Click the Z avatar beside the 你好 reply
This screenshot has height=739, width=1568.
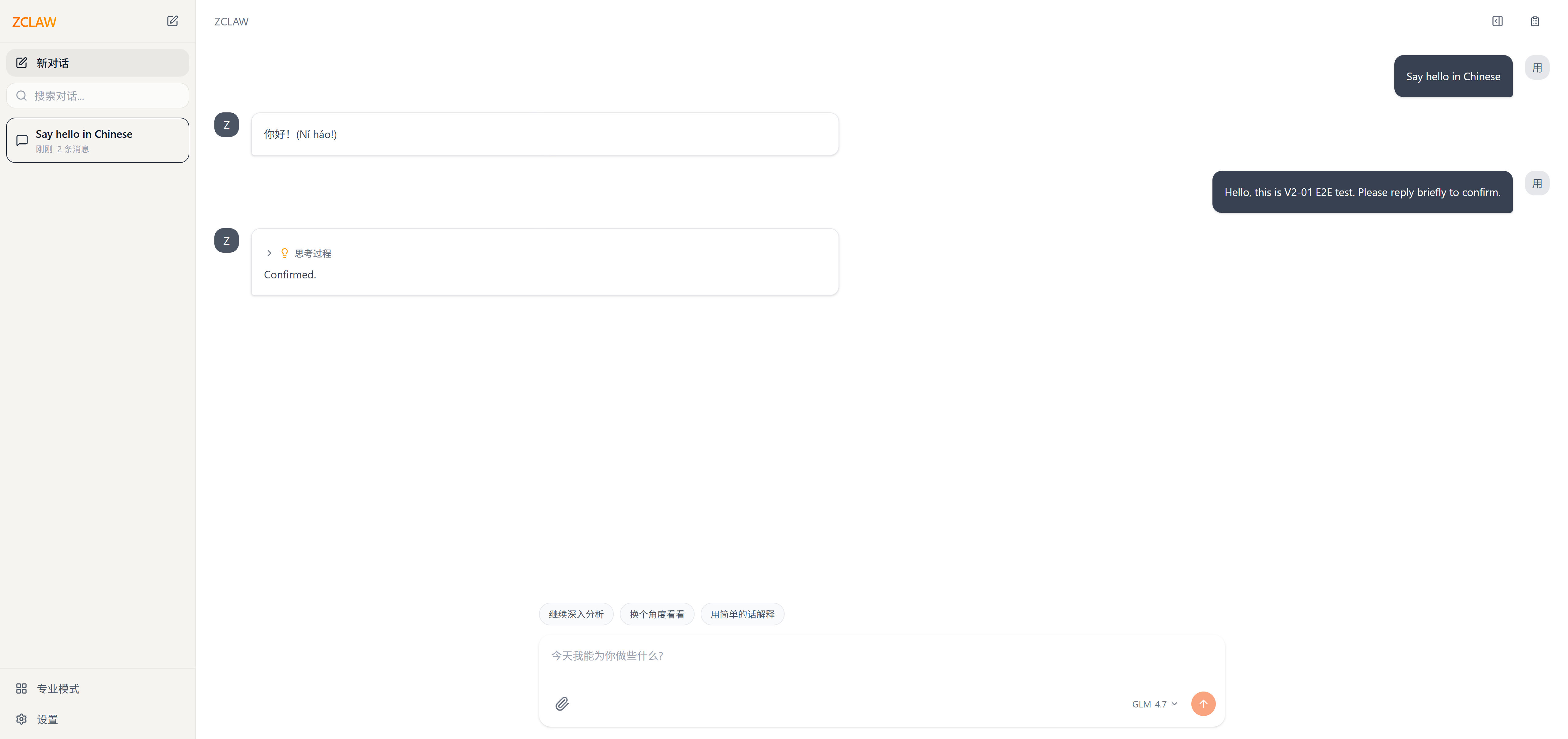226,125
